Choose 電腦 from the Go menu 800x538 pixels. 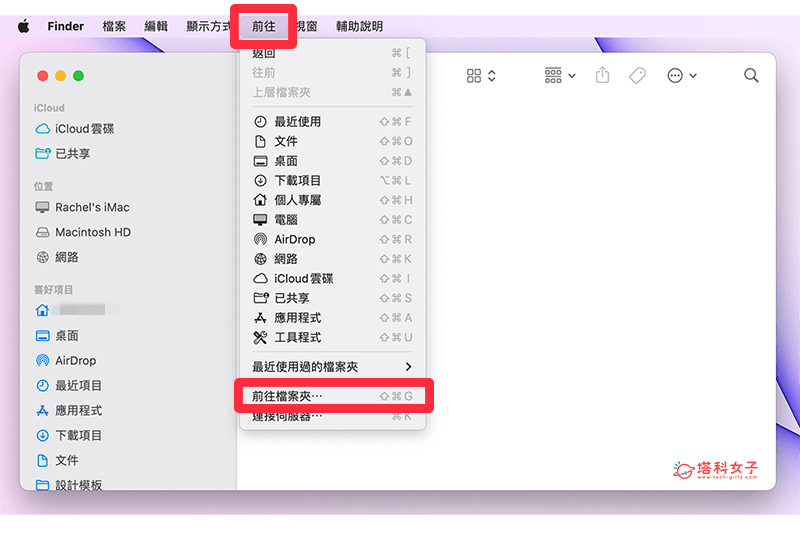point(332,219)
